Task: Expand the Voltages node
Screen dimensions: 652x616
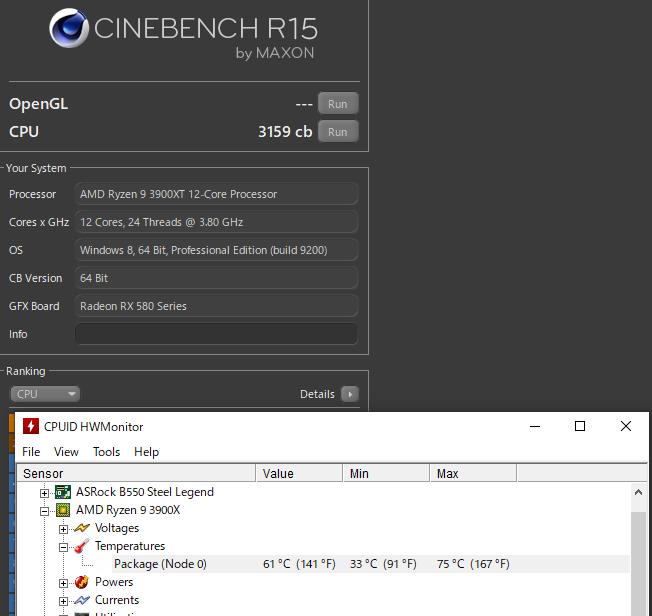Action: 63,529
